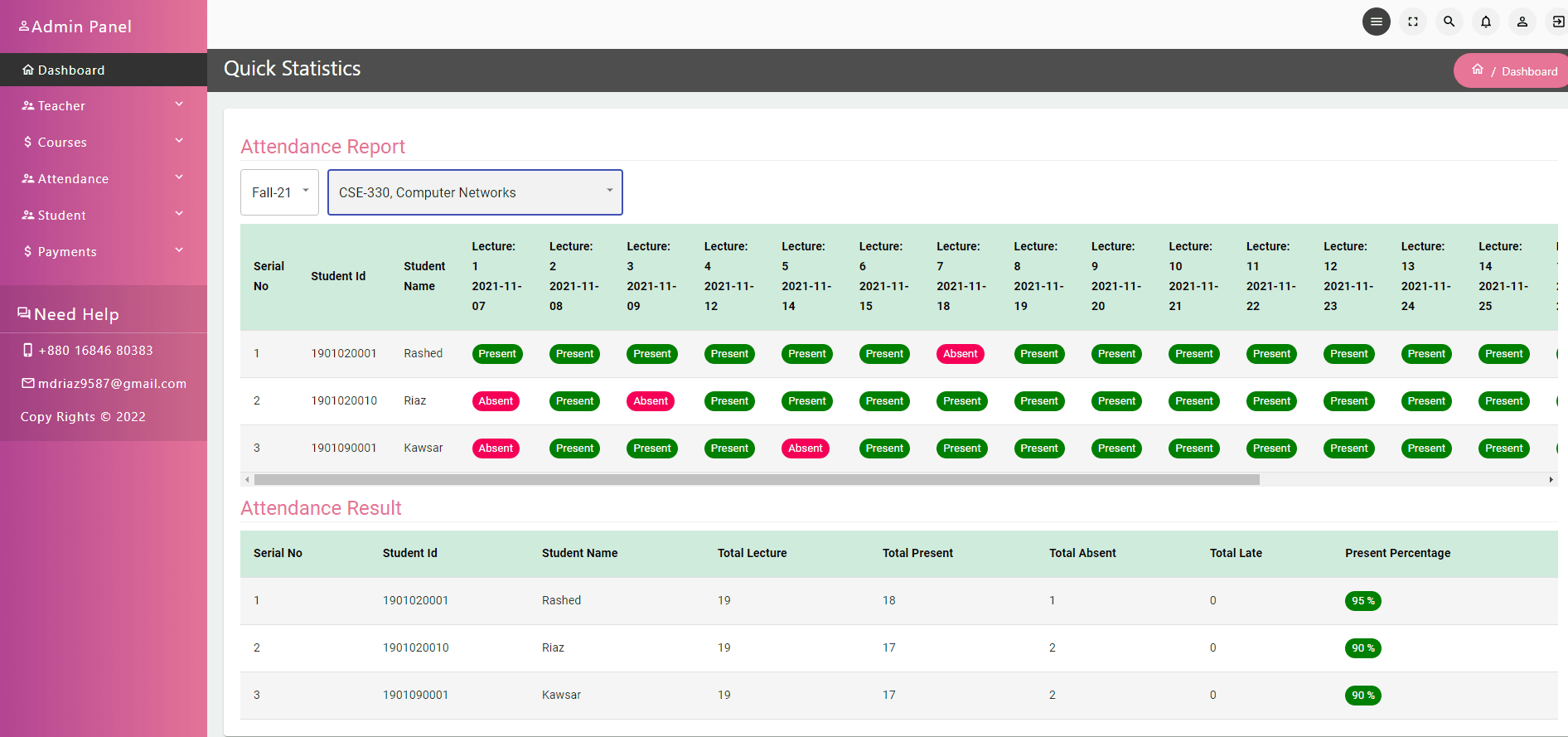
Task: Open the notifications bell icon
Action: 1486,22
